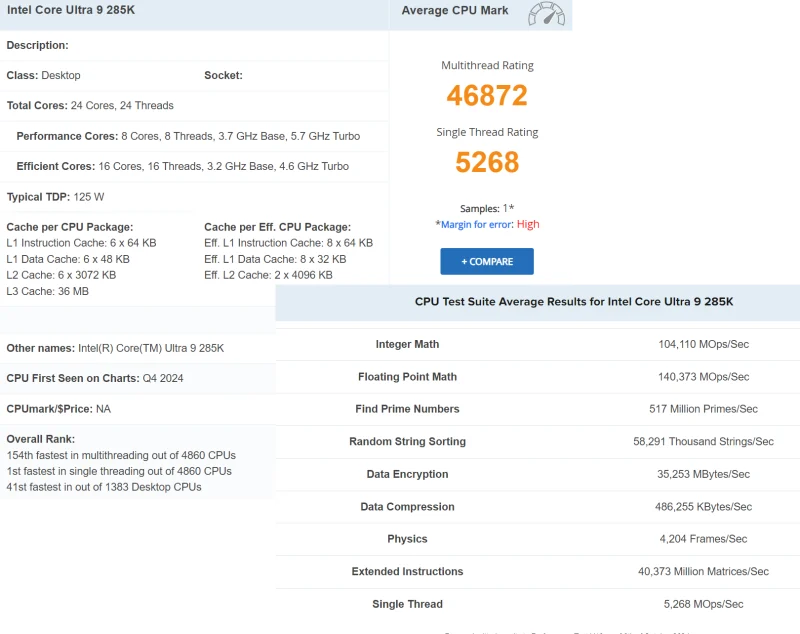Click the speedometer gauge icon
This screenshot has width=800, height=634.
coord(546,14)
